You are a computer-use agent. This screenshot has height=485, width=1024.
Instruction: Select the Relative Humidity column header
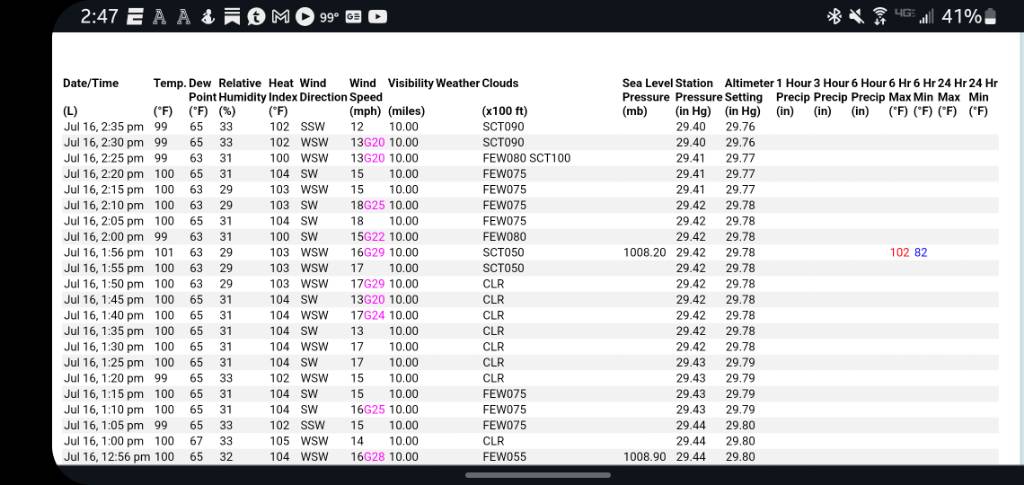242,90
